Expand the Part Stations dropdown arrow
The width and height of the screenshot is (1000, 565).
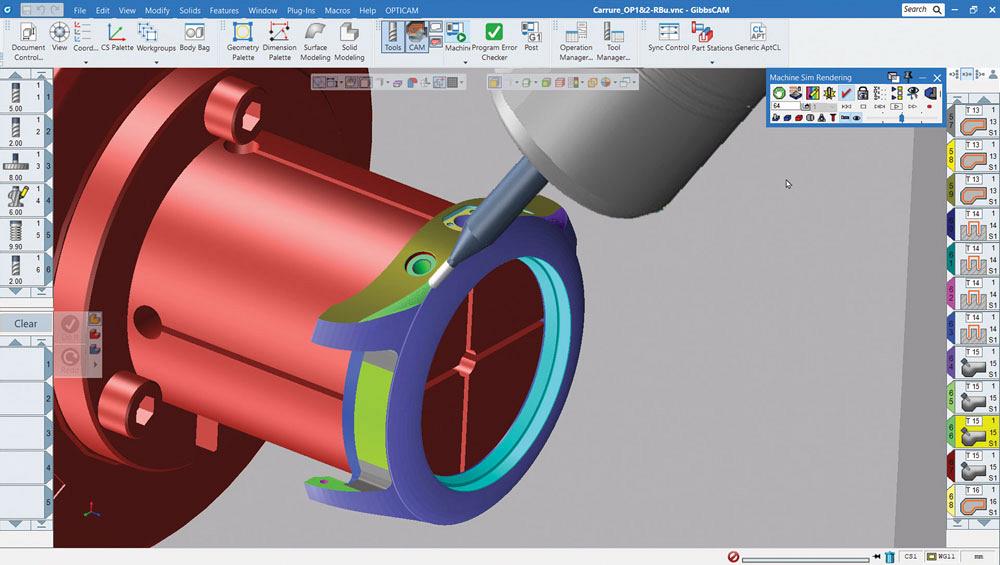pos(712,62)
